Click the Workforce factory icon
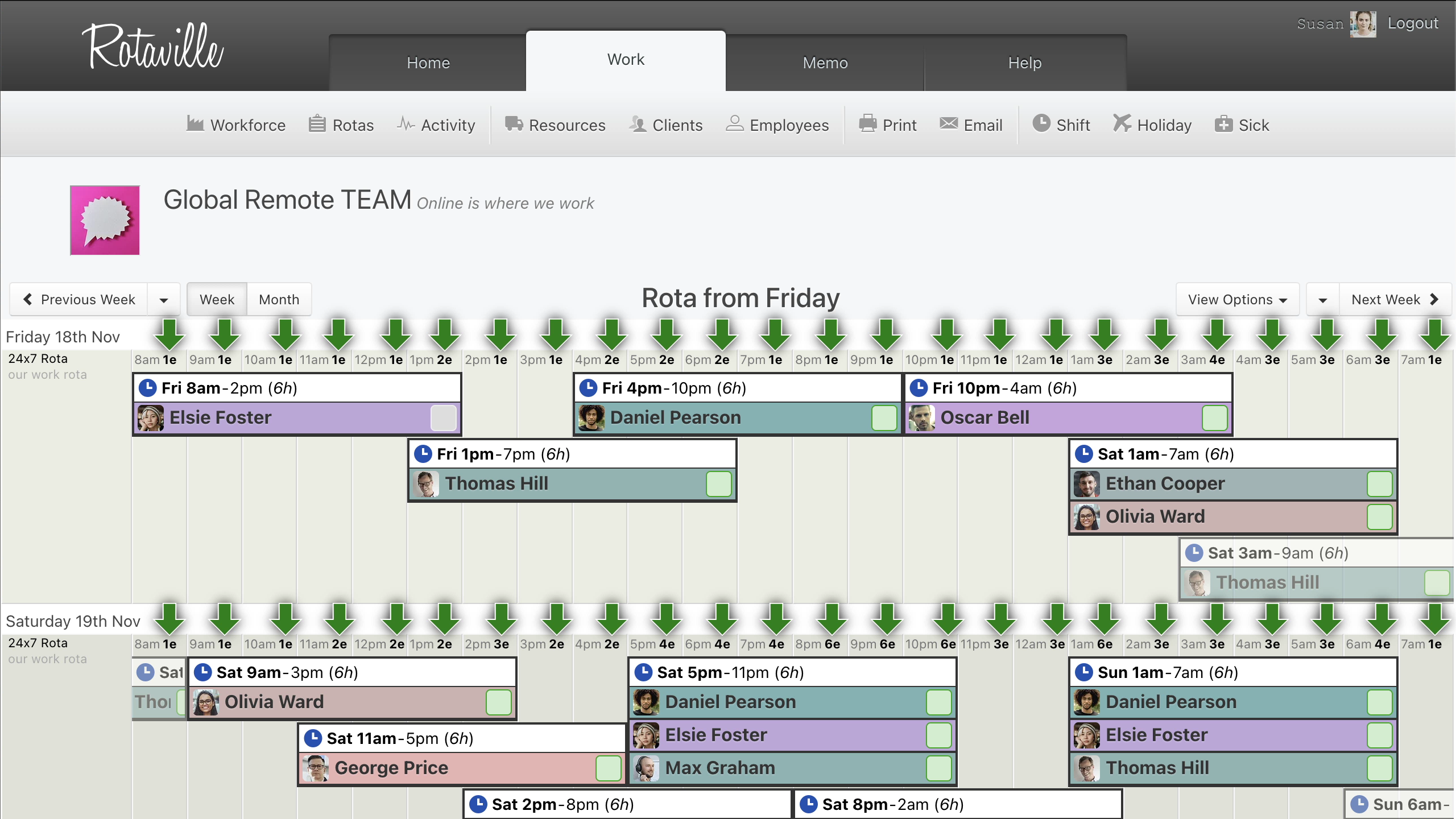The image size is (1456, 819). click(195, 123)
